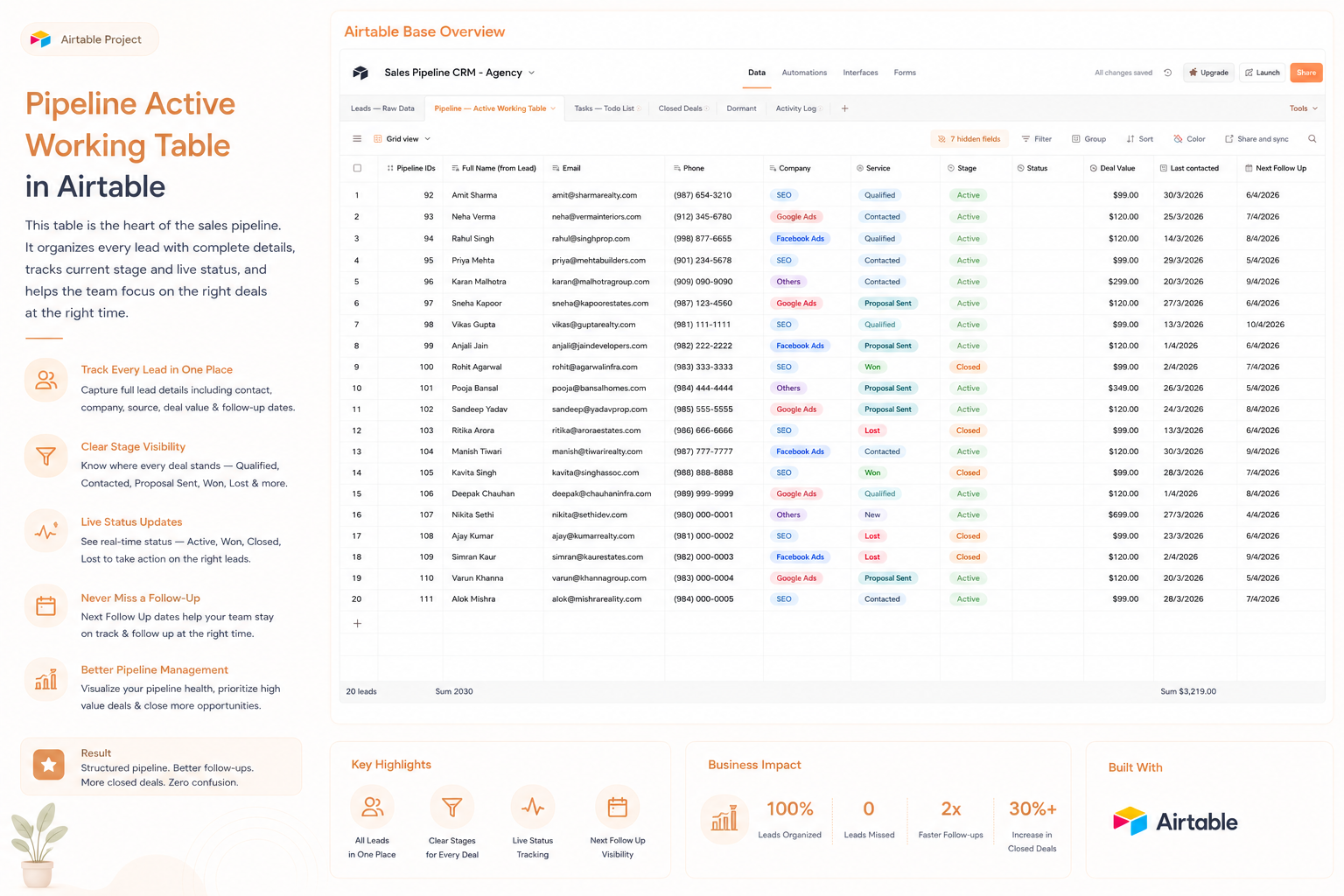Expand the Sales Pipeline CRM - Agency dropdown
Viewport: 1344px width, 896px height.
[531, 73]
